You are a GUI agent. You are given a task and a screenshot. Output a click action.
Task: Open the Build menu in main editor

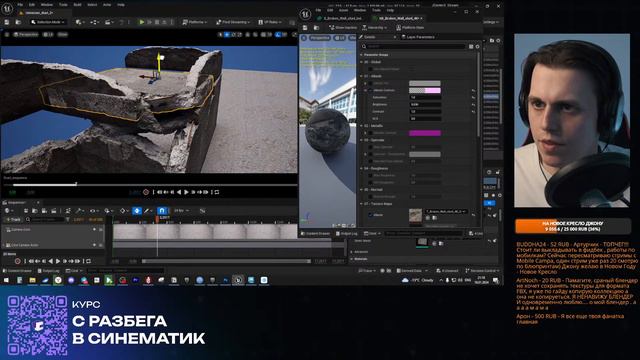coord(77,4)
